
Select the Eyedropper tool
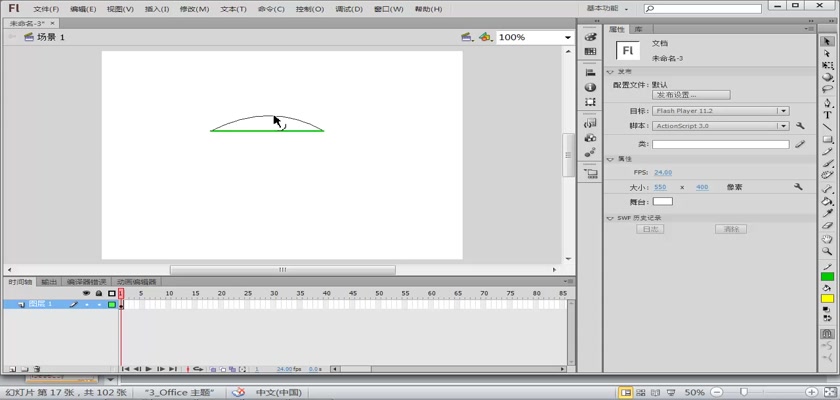click(x=827, y=214)
